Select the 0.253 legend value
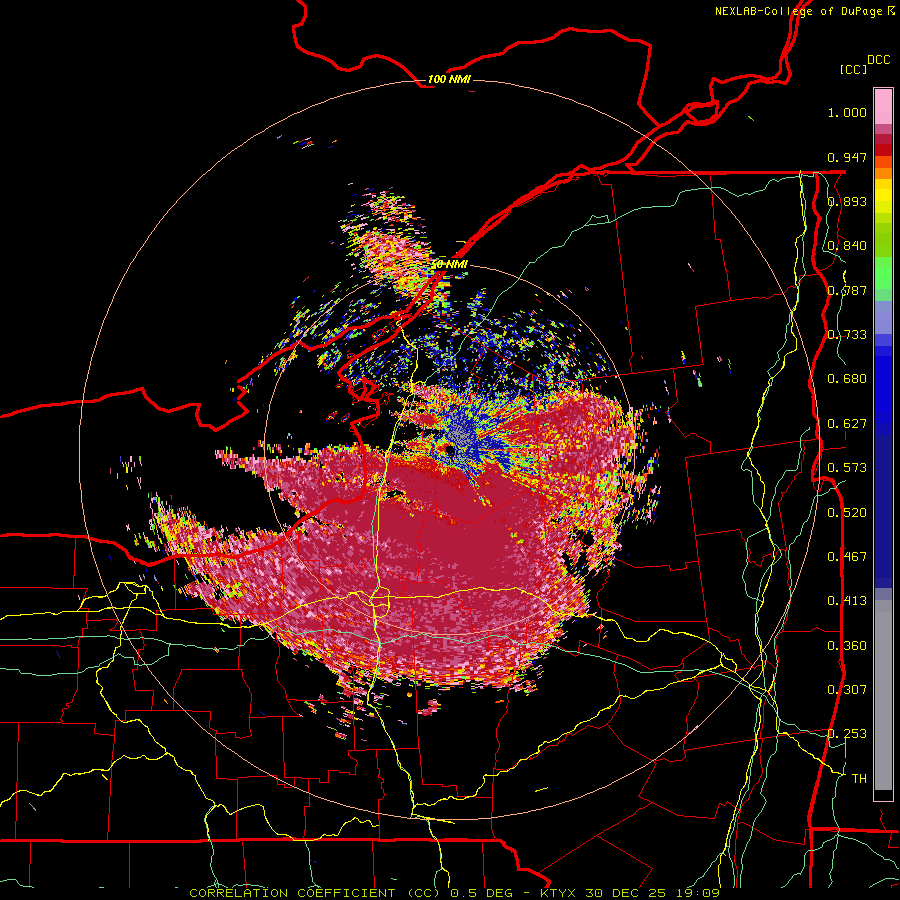Viewport: 900px width, 900px height. coord(847,734)
